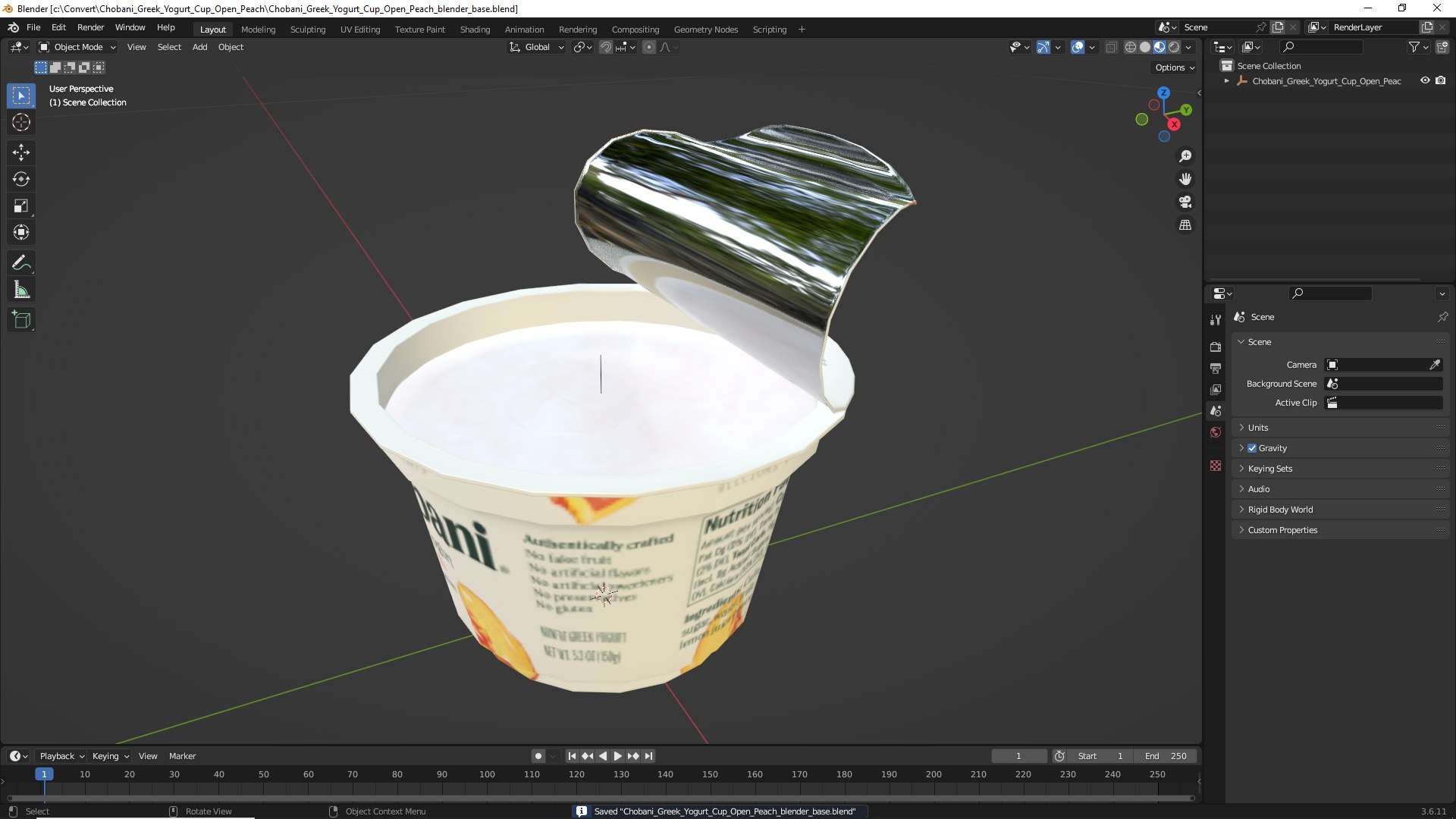Switch to the Shading workspace tab

pos(475,30)
